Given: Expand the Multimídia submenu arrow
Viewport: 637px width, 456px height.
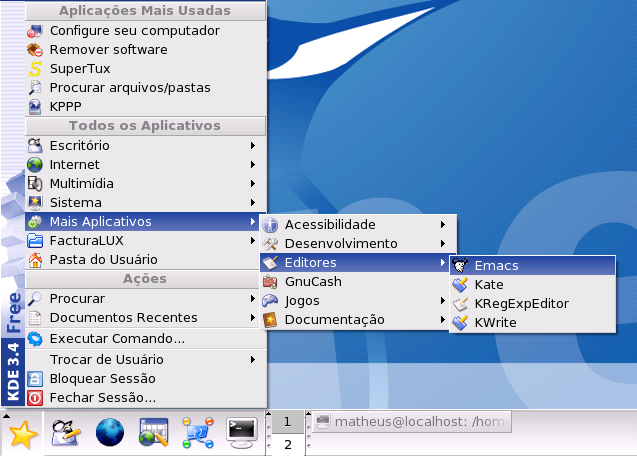Looking at the screenshot, I should click(253, 184).
